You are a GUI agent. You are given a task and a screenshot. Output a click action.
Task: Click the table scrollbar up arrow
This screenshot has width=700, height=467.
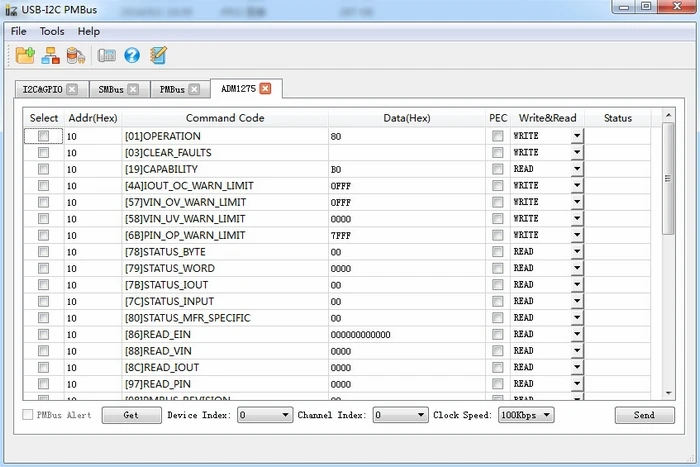tap(668, 115)
